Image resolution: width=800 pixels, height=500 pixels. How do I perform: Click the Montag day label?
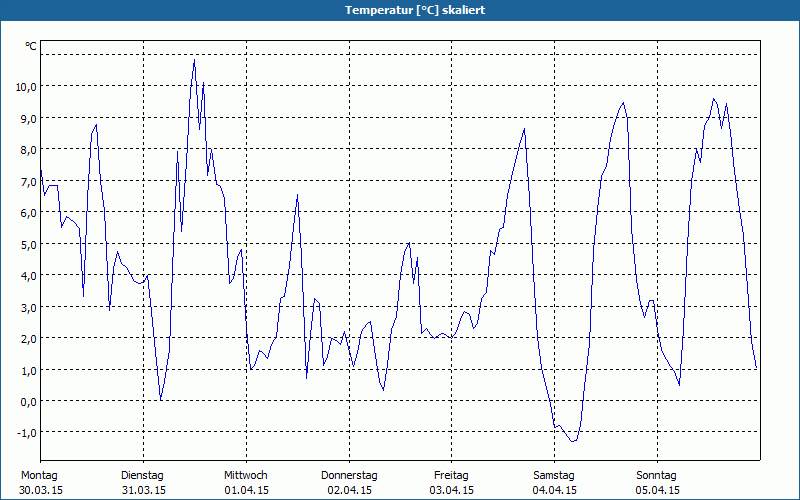[39, 475]
